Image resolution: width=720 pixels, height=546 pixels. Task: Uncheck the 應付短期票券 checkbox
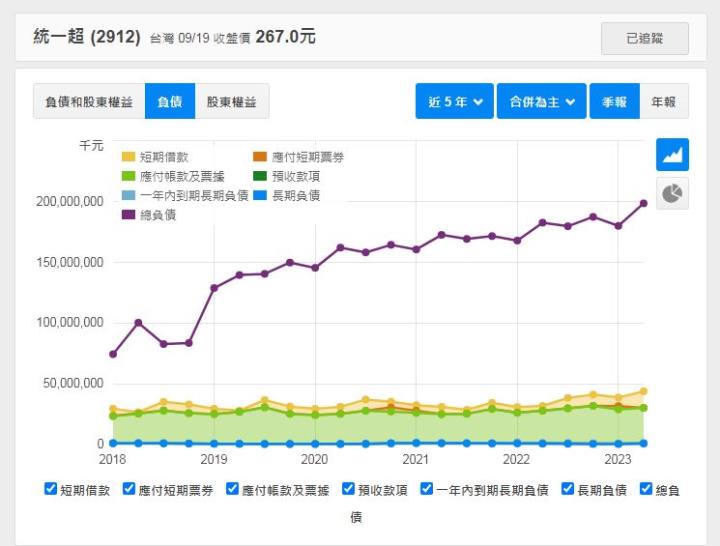[129, 489]
